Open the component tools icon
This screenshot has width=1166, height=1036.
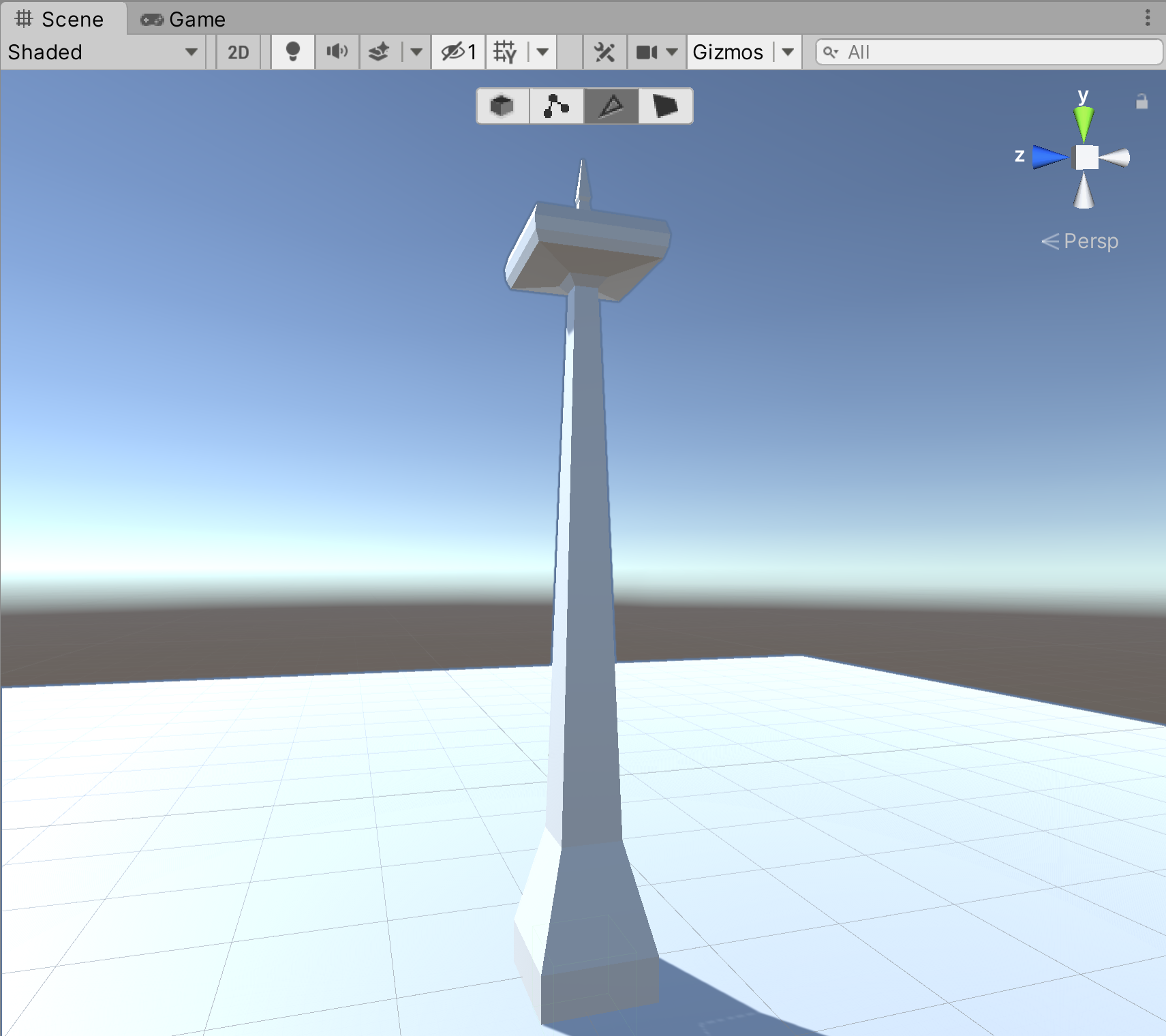[604, 52]
